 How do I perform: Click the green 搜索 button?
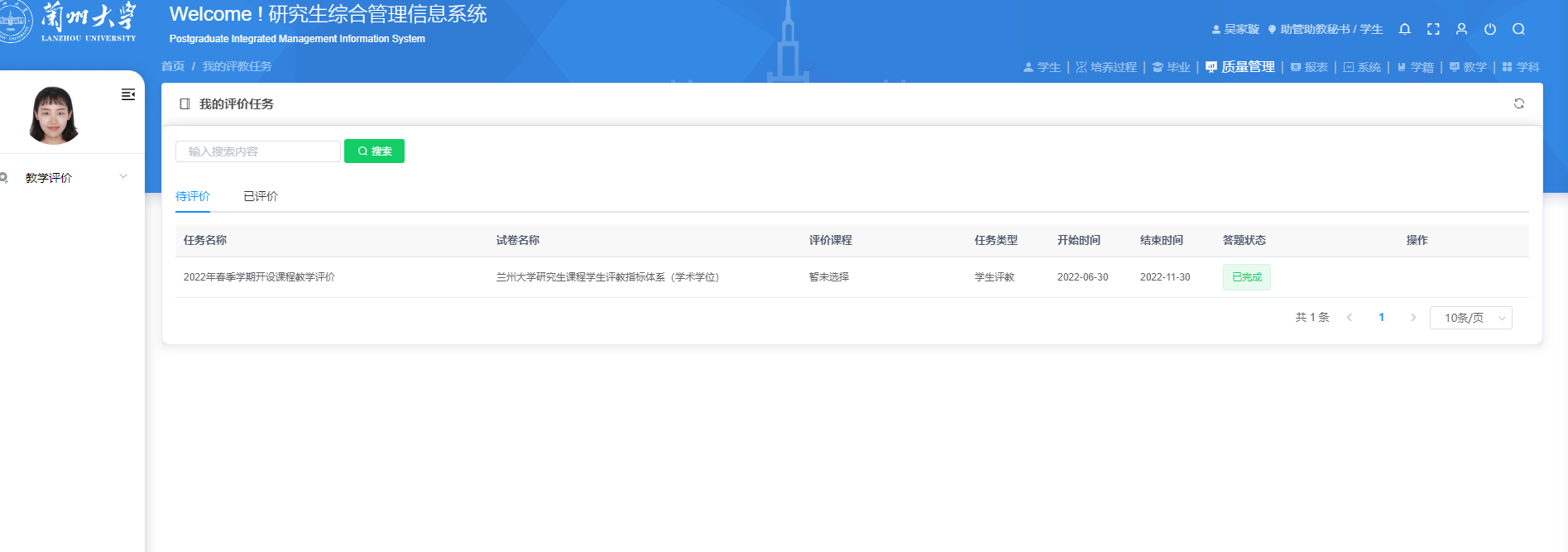tap(374, 151)
